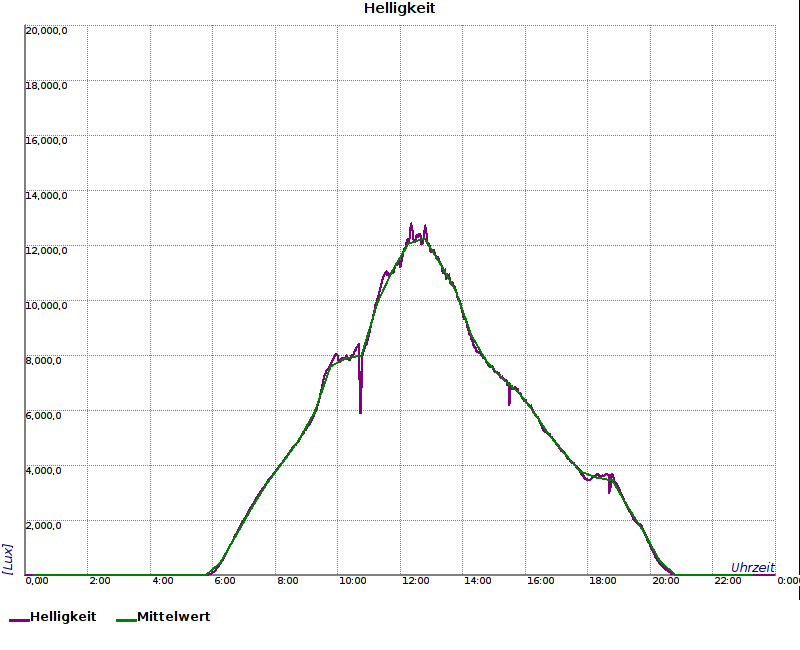Click the 4,000,0 y-axis value
The height and width of the screenshot is (650, 800).
click(43, 470)
